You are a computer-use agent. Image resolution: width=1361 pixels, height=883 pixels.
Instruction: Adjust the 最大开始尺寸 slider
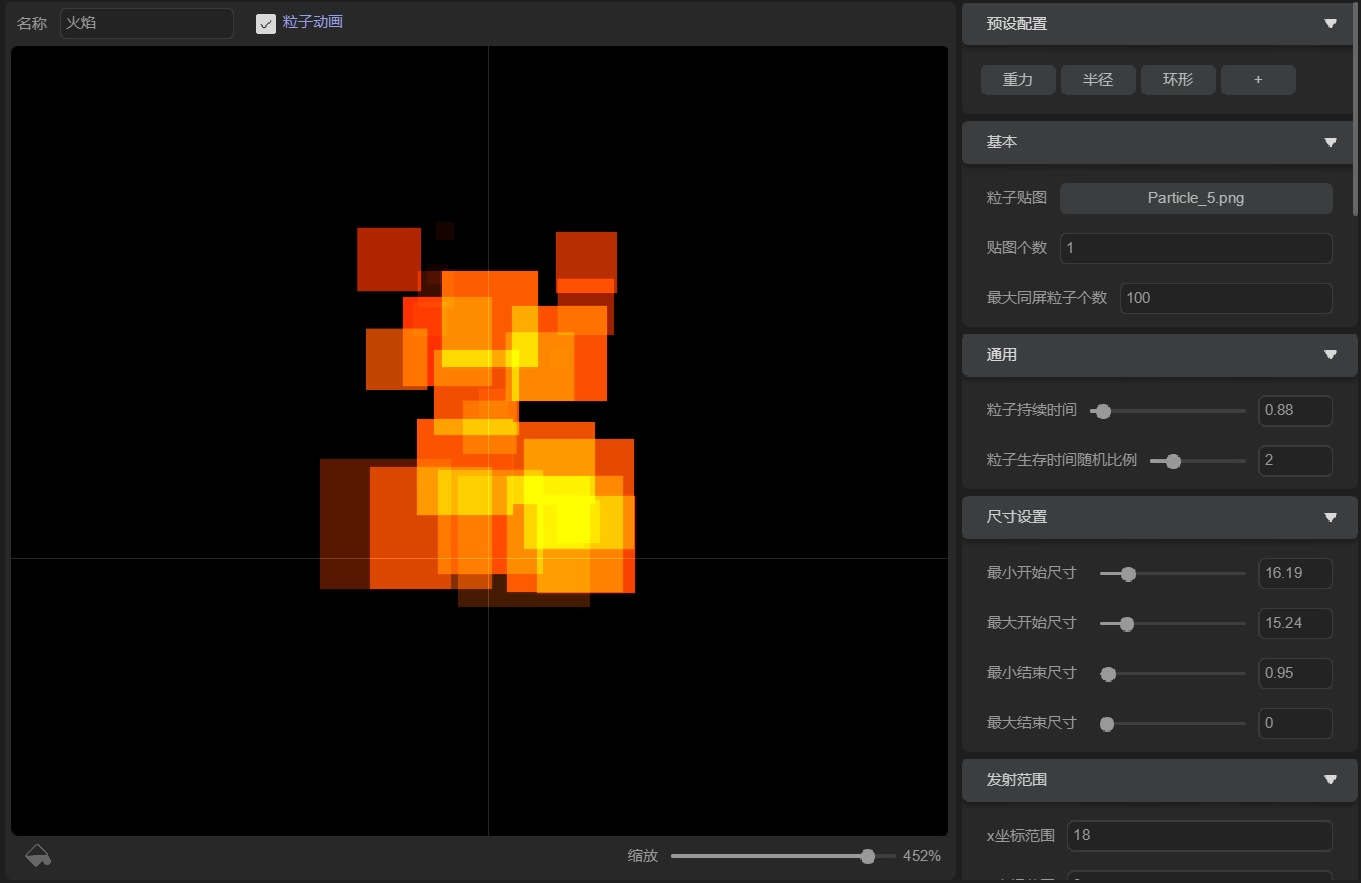pos(1173,624)
